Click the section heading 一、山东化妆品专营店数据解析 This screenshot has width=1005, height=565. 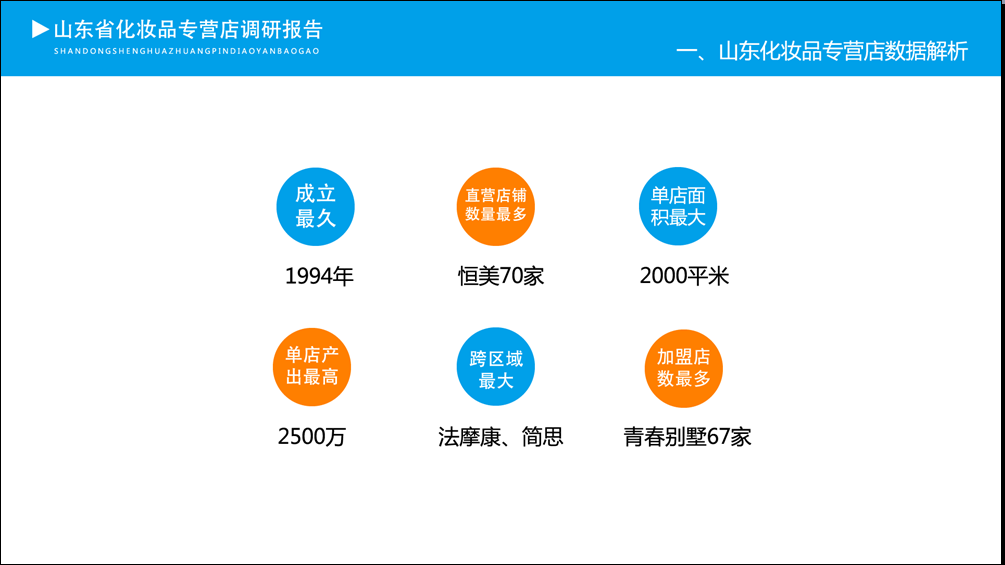tap(822, 51)
